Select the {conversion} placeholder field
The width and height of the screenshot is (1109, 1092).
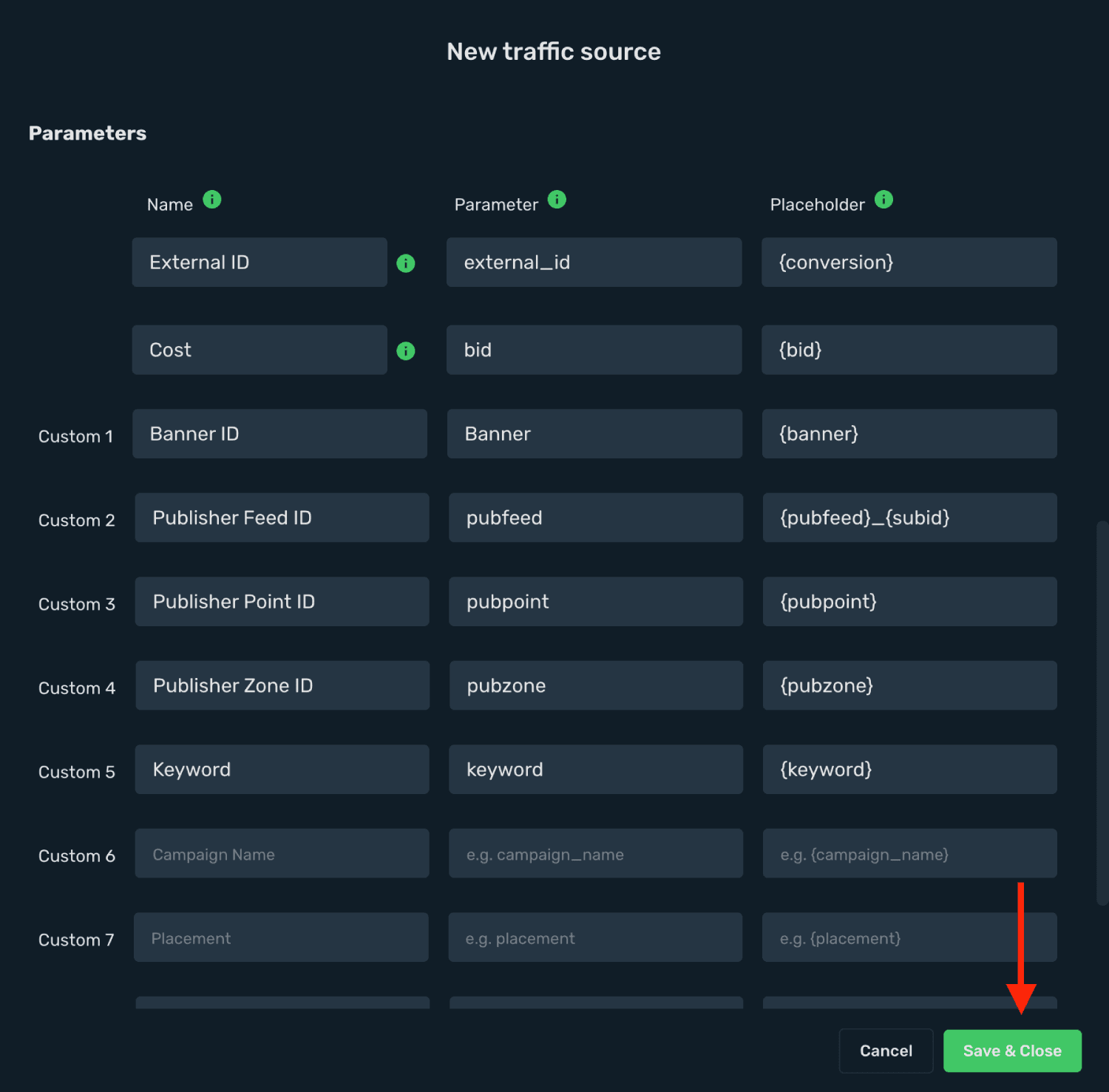909,262
